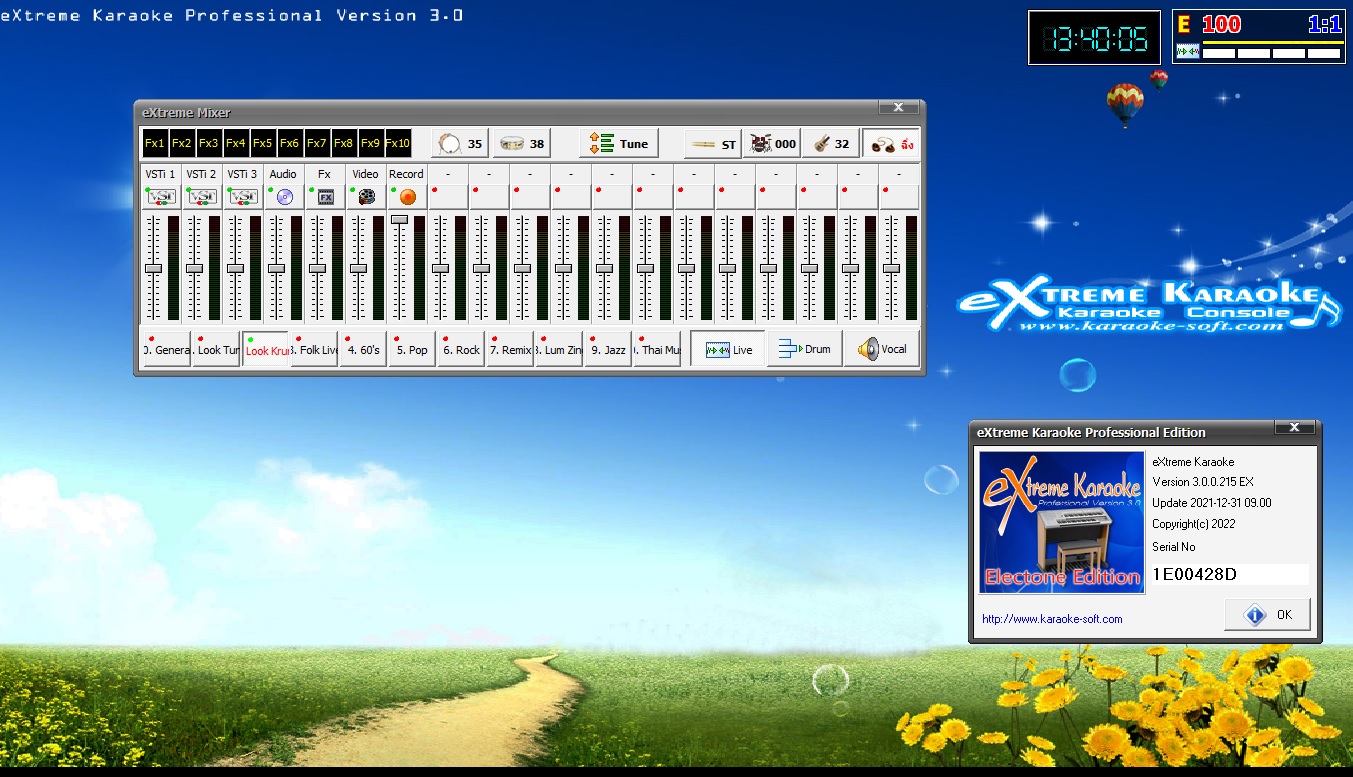
Task: Select the Lum Zing preset
Action: click(x=560, y=349)
